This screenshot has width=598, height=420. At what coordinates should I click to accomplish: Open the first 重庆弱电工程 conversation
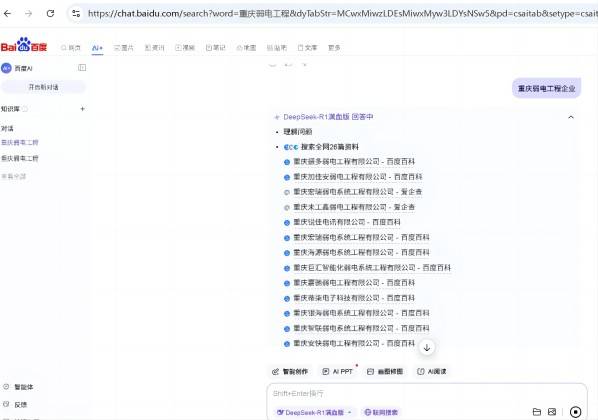(19, 143)
